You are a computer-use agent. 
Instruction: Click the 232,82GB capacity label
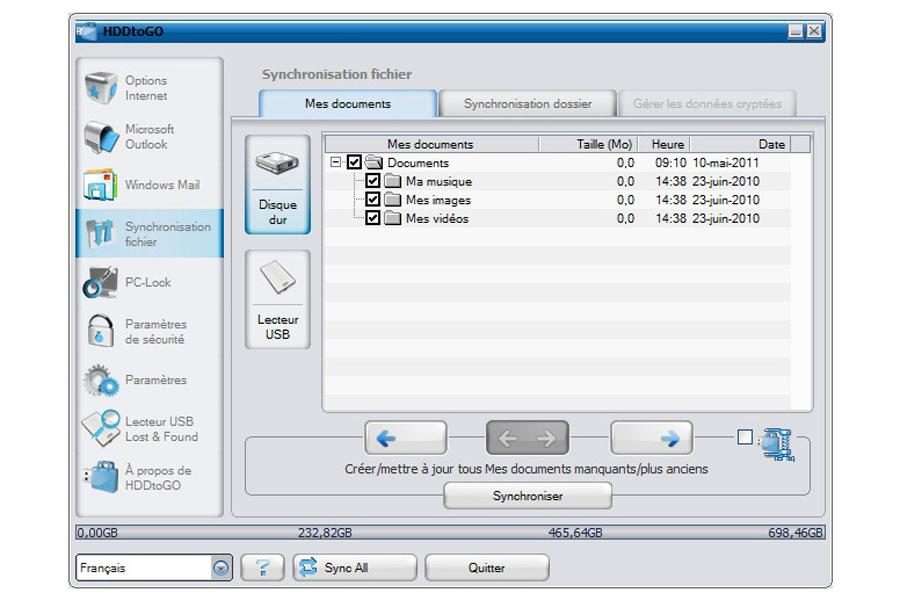click(x=325, y=532)
